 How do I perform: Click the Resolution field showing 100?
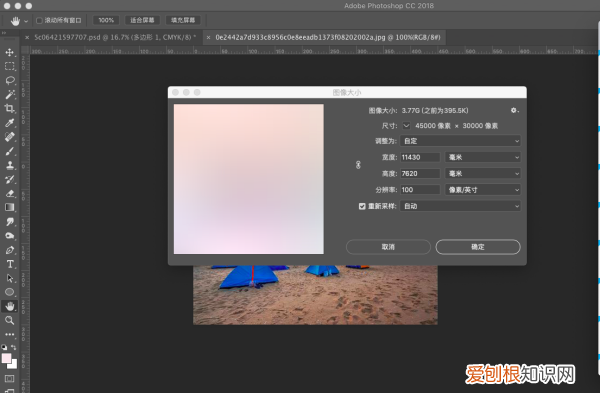point(420,190)
